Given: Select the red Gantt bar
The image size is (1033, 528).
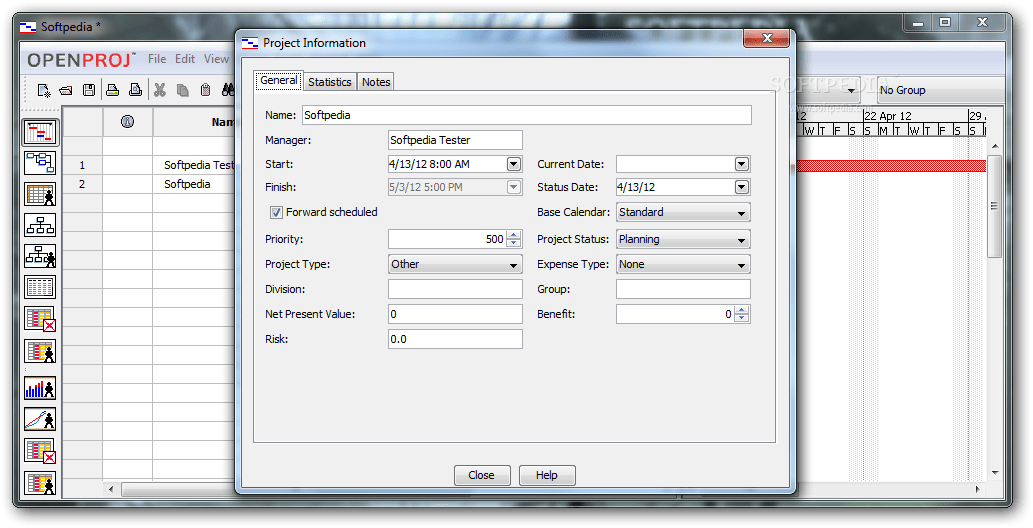Looking at the screenshot, I should tap(891, 165).
